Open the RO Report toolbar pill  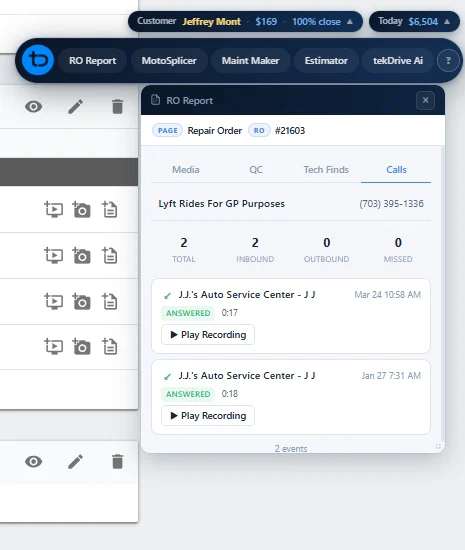click(x=93, y=61)
